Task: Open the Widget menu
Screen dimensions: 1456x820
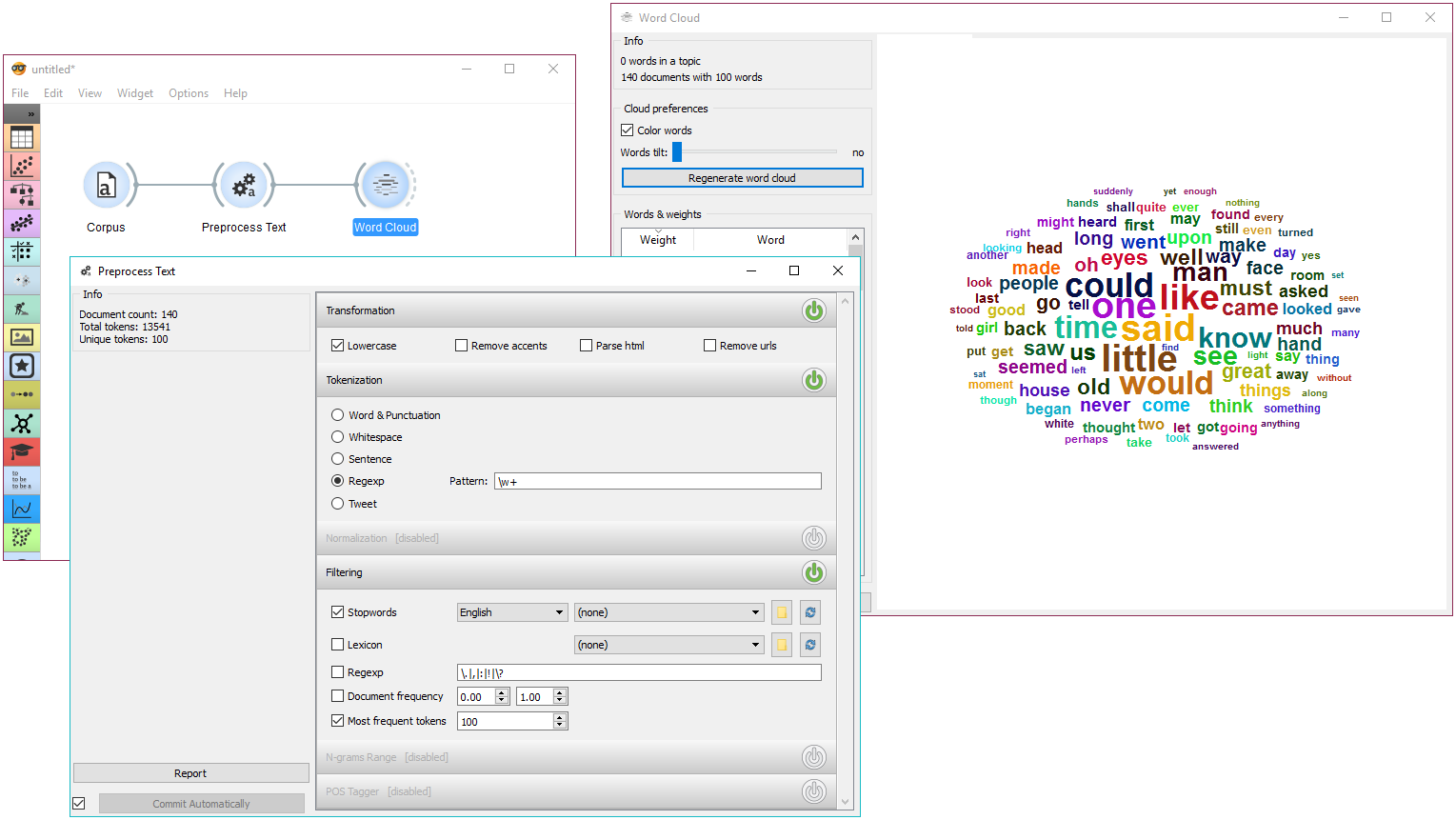Action: pos(135,93)
